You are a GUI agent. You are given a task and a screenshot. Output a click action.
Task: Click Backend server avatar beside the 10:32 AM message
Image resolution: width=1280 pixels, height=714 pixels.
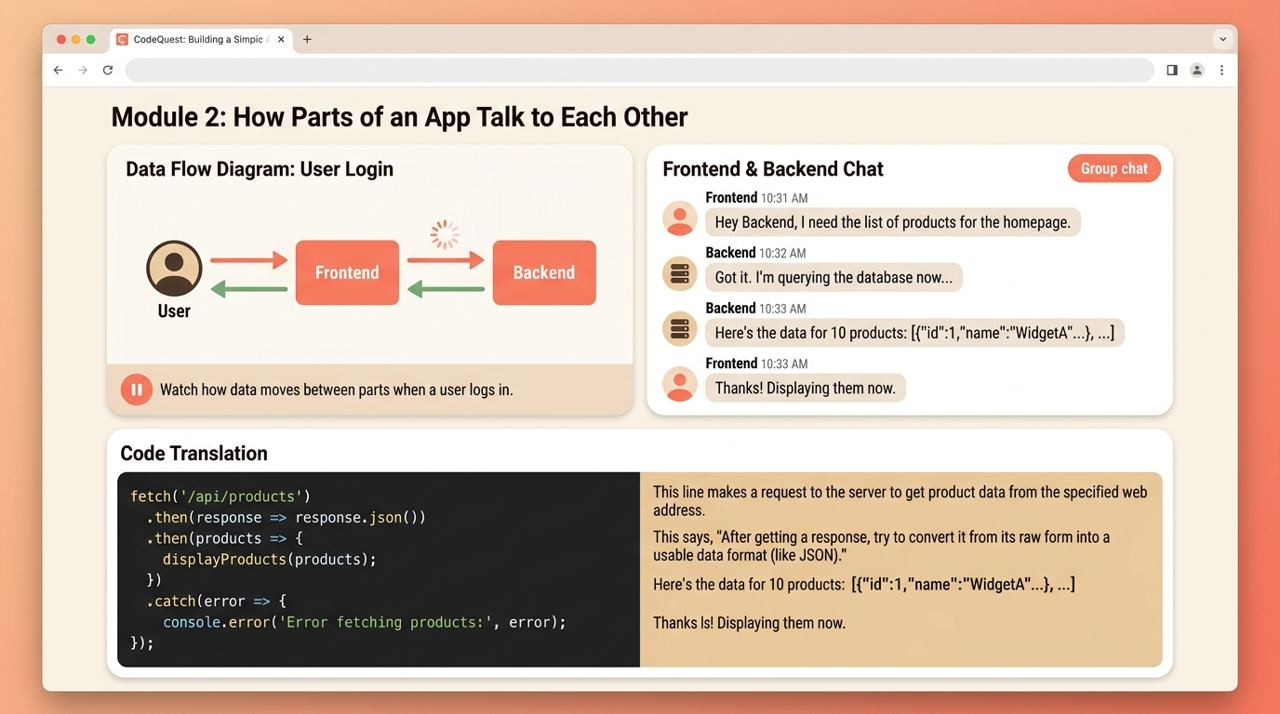(x=680, y=273)
